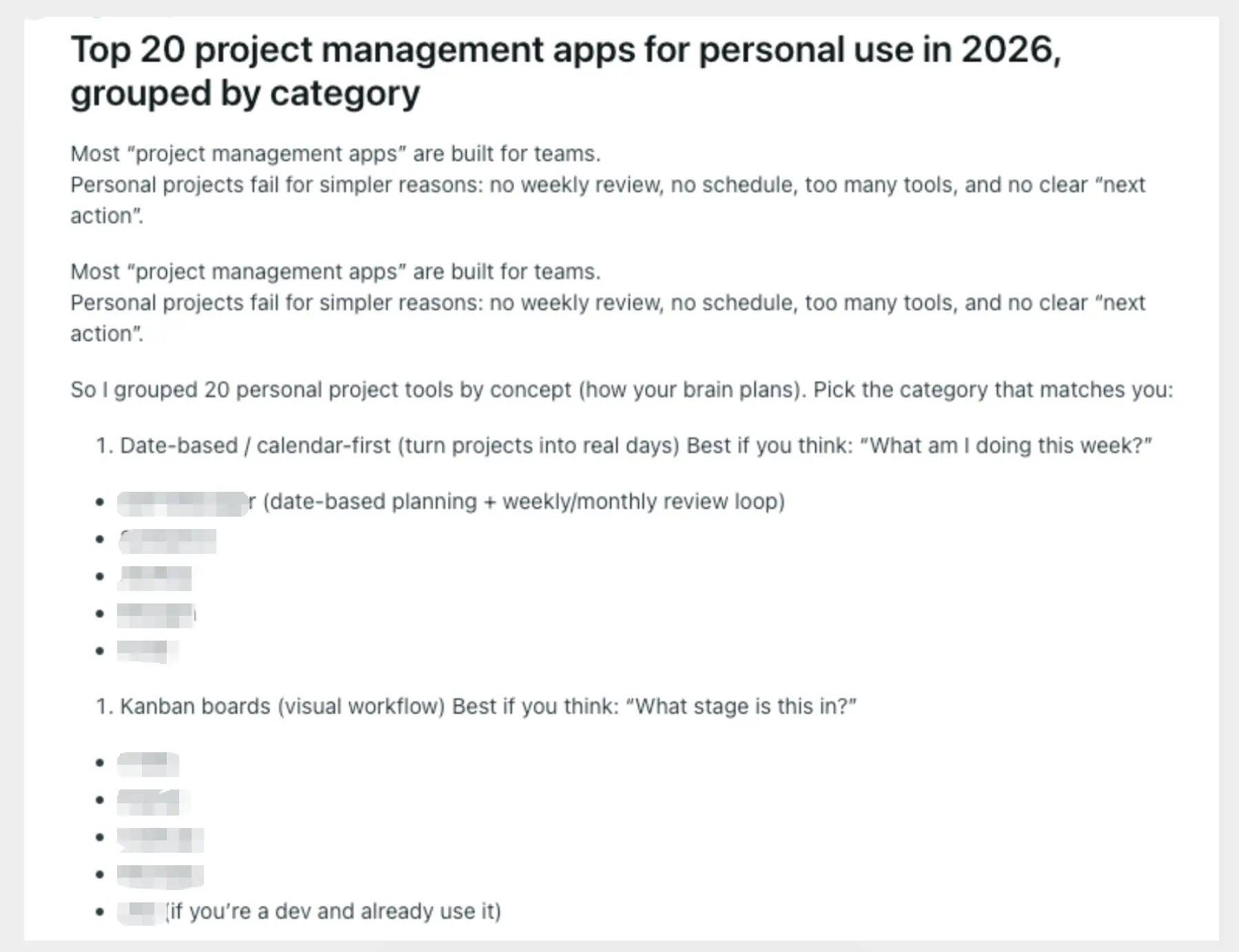Open the first blurred app under Kanban boards

coord(148,764)
